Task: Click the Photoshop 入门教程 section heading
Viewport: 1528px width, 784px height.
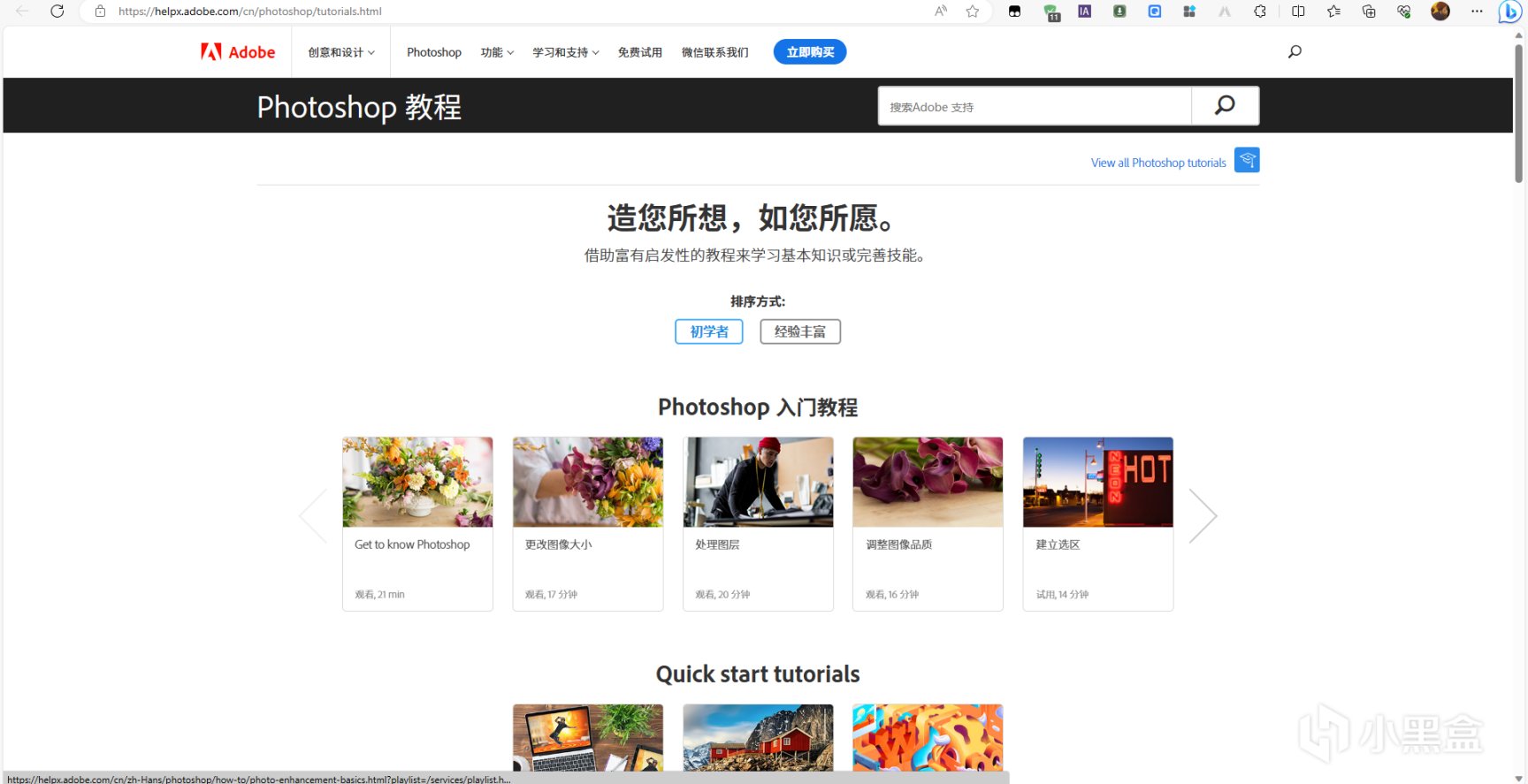Action: [x=758, y=407]
